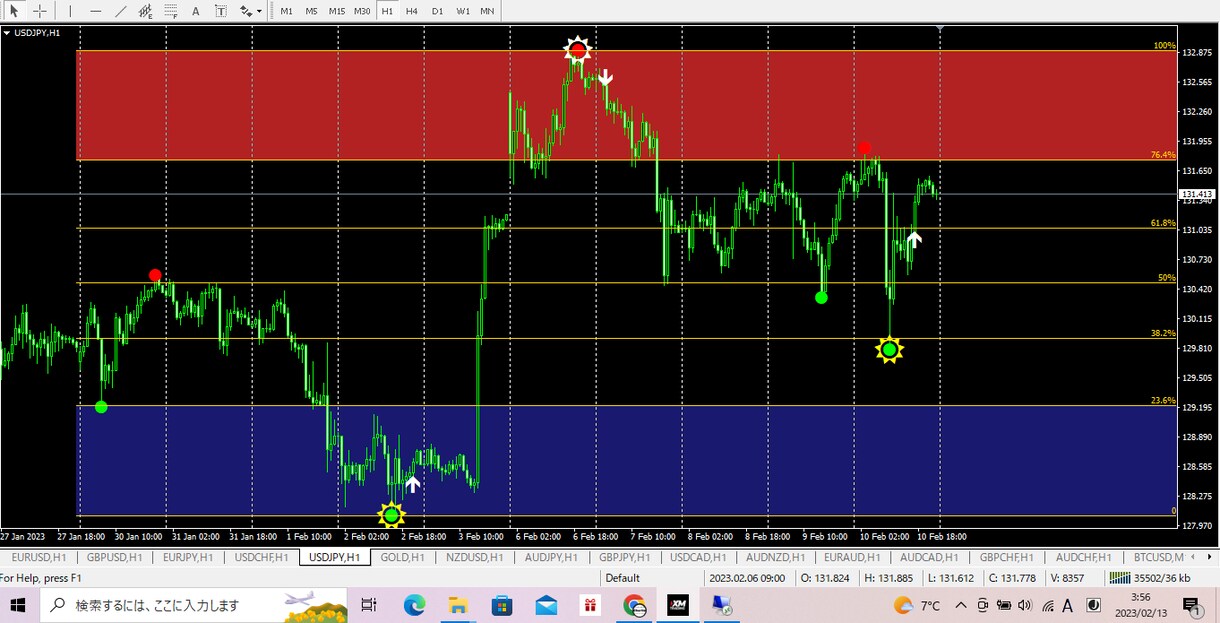Click the chart shift marker triangle
Image resolution: width=1220 pixels, height=623 pixels.
click(940, 29)
